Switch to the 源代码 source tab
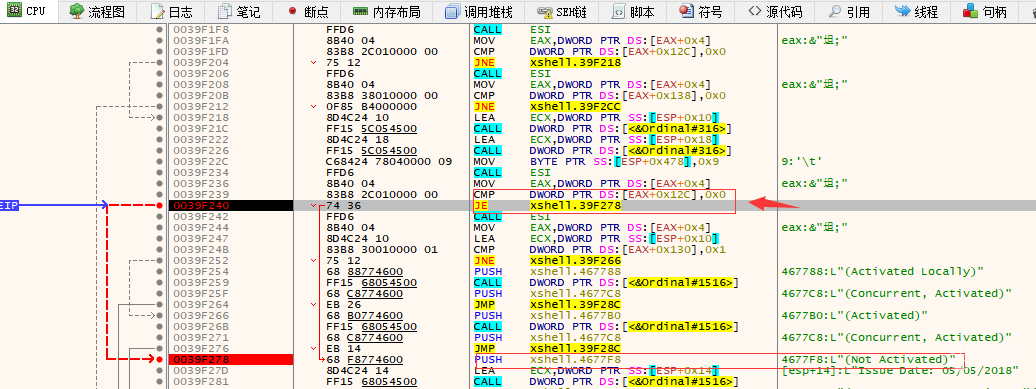The image size is (1036, 389). pyautogui.click(x=775, y=11)
